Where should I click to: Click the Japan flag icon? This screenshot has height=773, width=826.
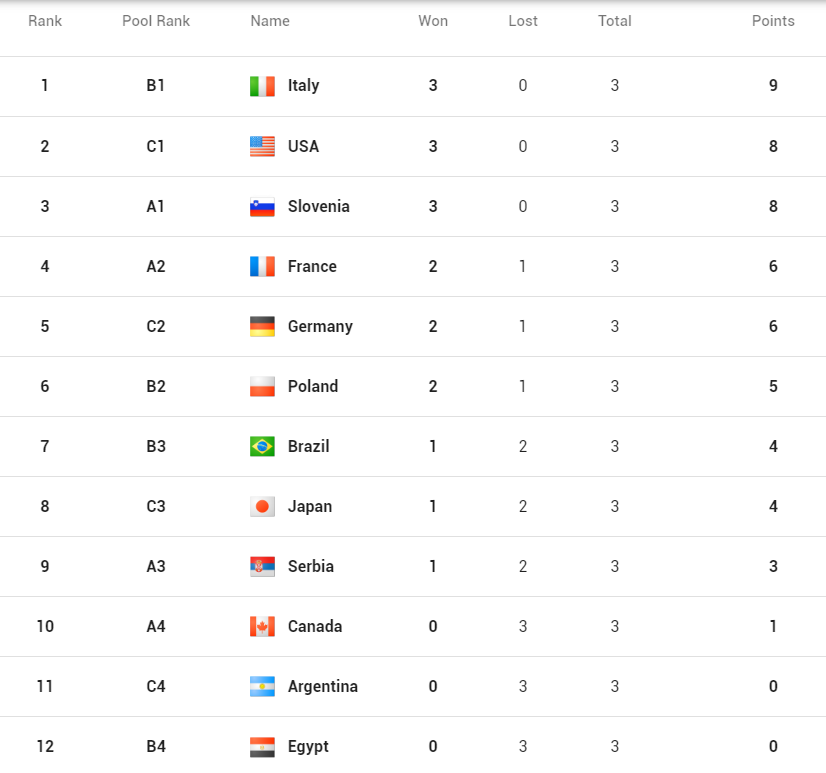262,506
